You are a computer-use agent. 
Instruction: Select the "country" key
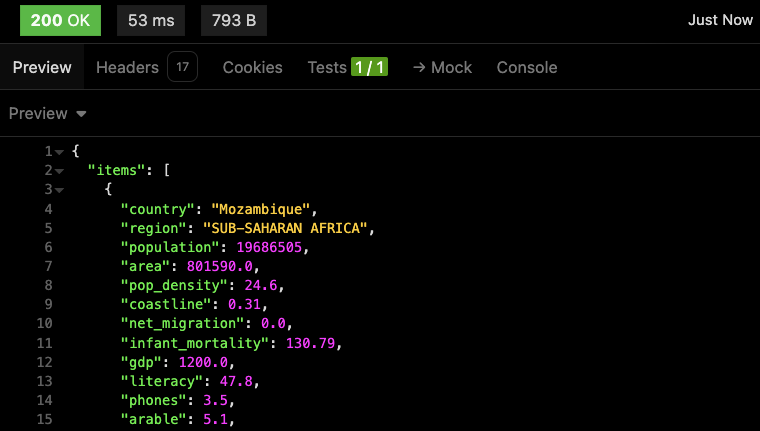(x=158, y=209)
